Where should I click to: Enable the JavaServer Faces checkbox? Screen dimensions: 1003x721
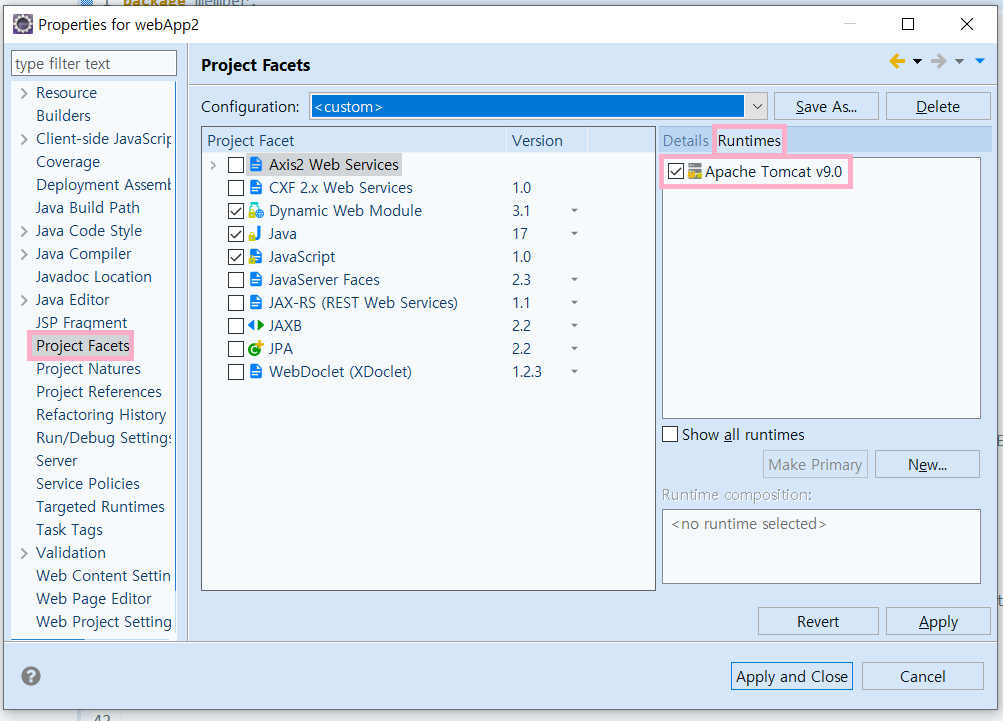coord(236,280)
